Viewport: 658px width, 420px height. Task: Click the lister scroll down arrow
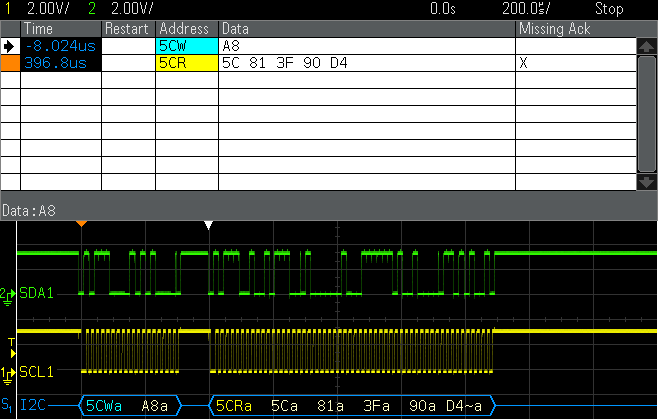coord(646,182)
